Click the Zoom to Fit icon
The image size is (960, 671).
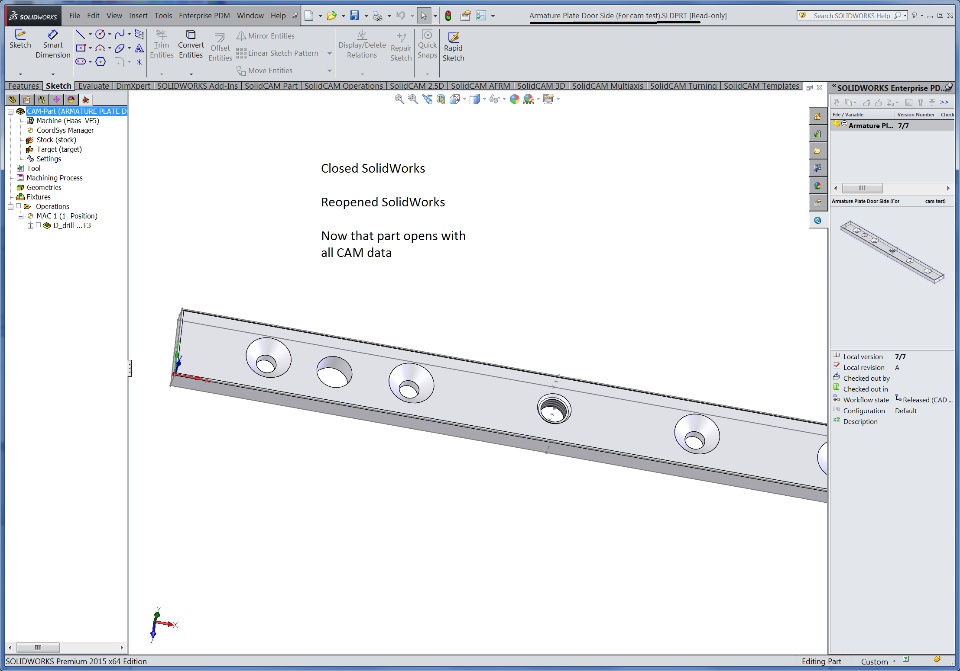point(399,99)
